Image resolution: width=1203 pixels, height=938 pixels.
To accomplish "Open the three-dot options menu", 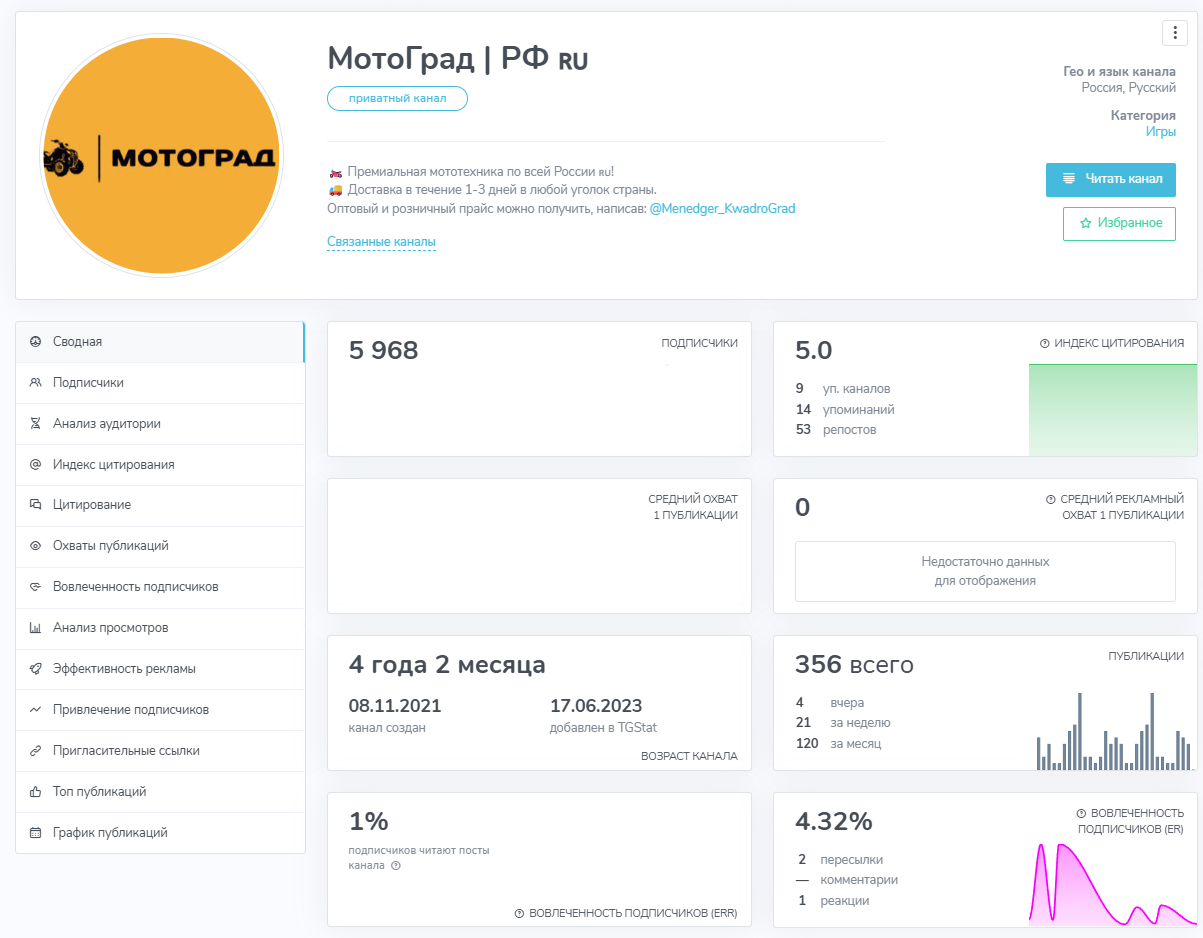I will pyautogui.click(x=1174, y=33).
